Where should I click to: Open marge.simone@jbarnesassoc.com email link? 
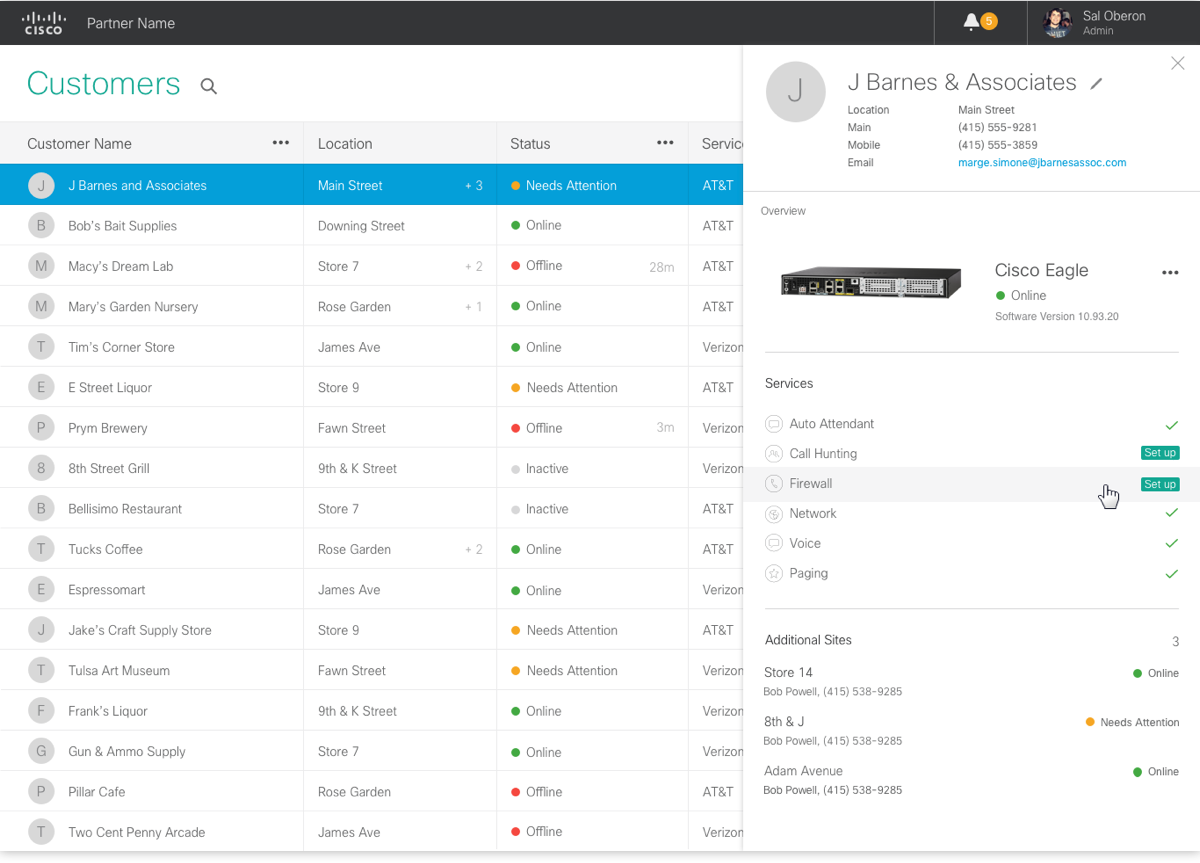coord(1042,162)
